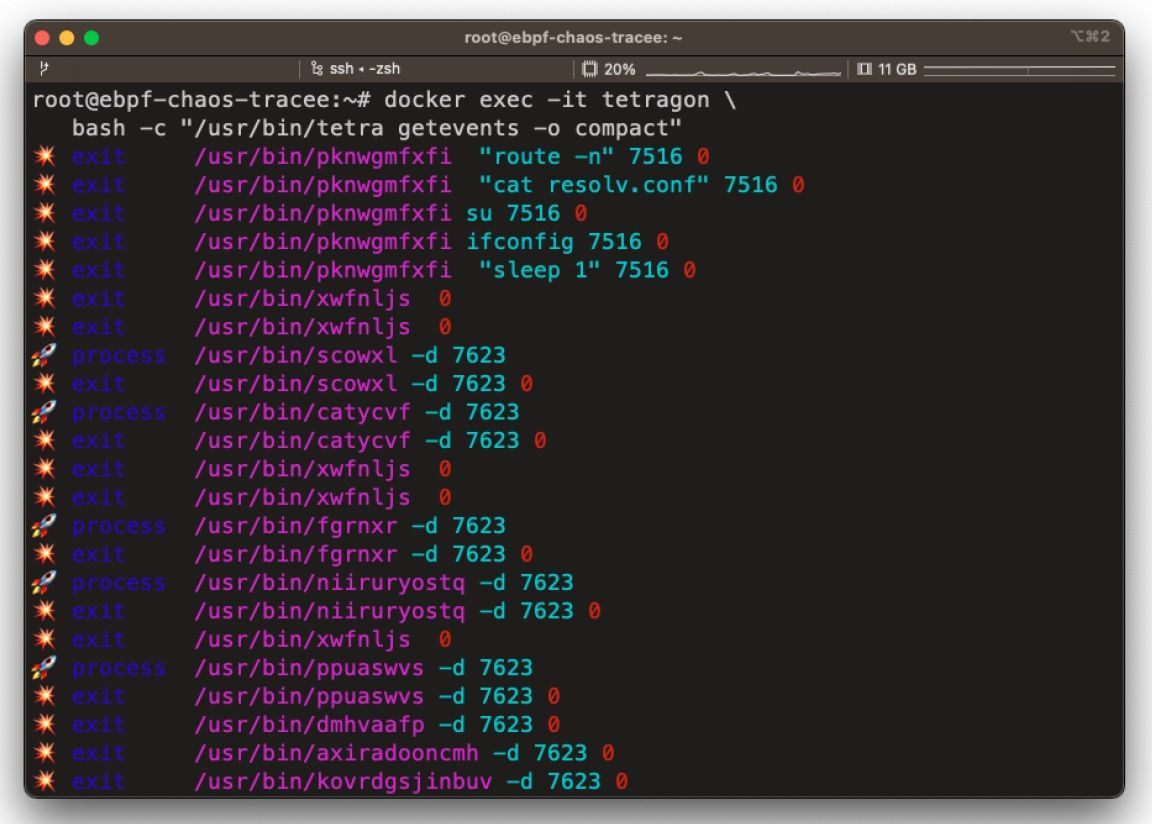Click the "ifconfig" argument text
The width and height of the screenshot is (1152, 824).
[x=519, y=242]
